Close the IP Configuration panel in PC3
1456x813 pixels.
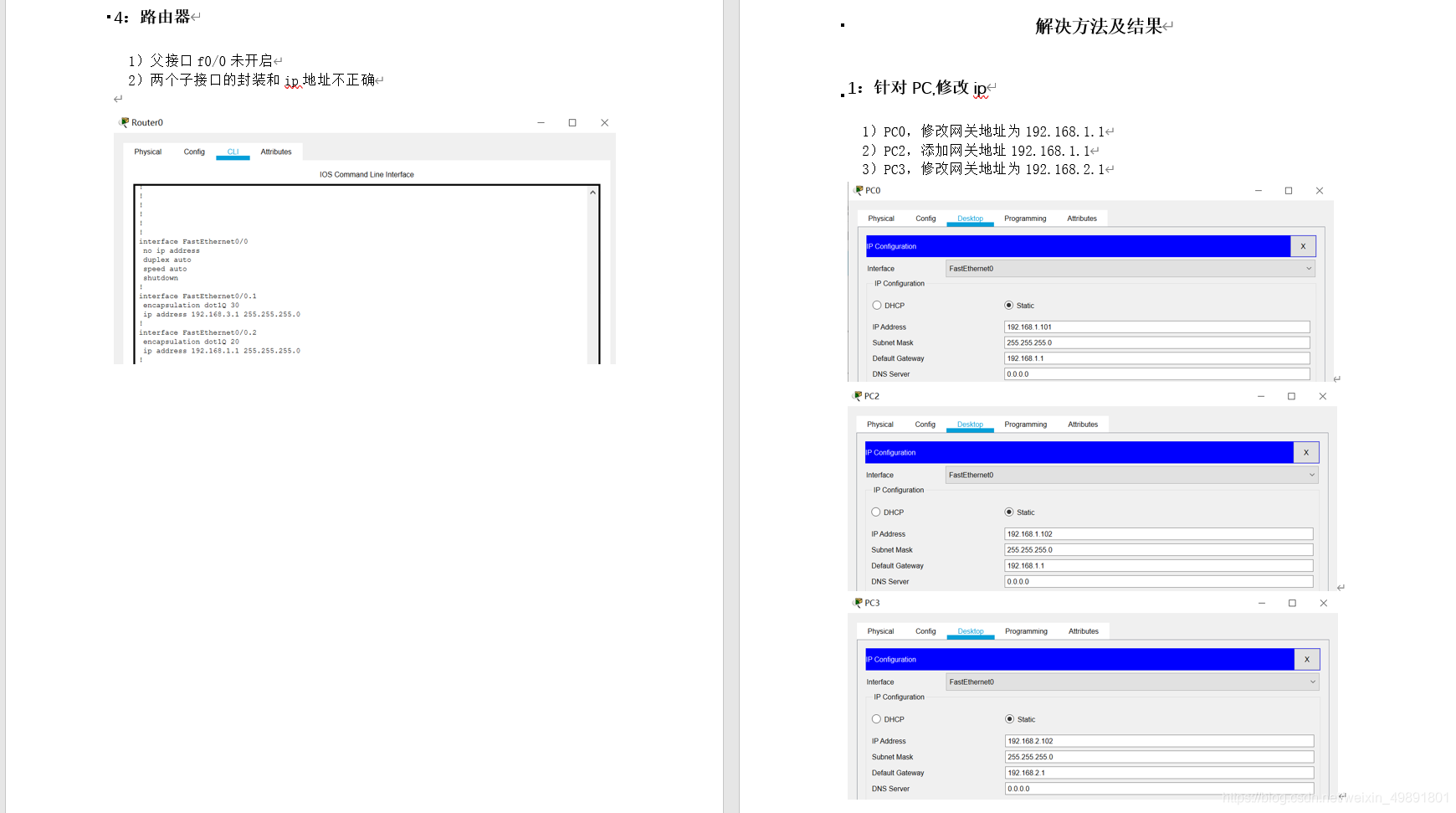click(1307, 659)
